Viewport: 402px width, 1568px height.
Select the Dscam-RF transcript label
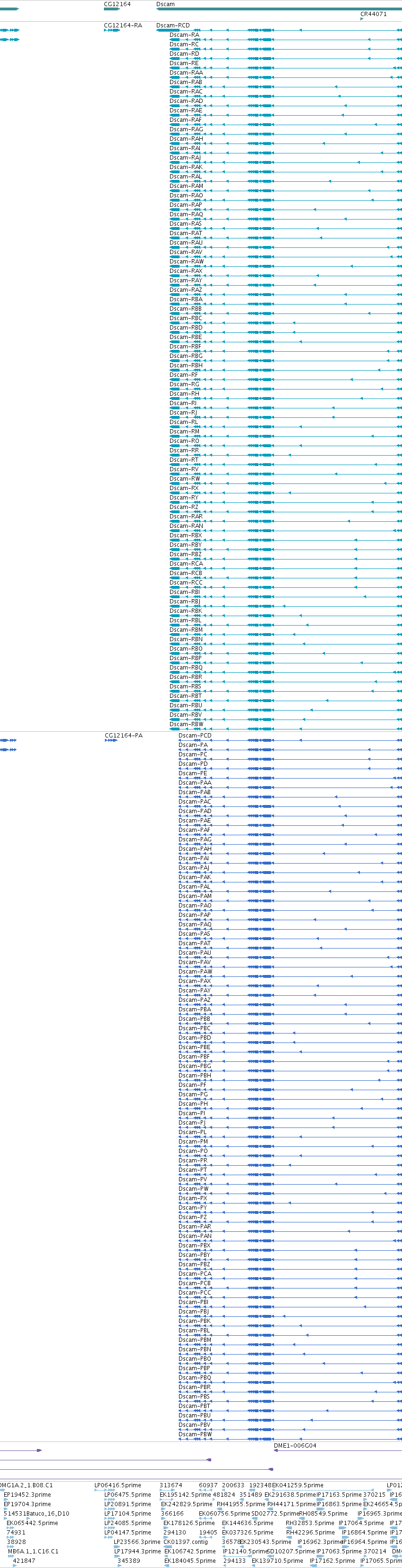click(x=183, y=375)
